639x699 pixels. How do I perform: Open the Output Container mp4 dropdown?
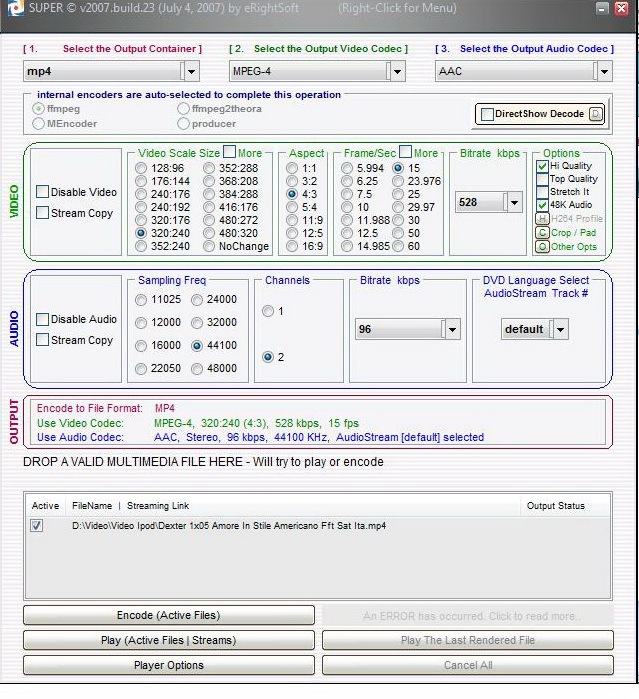coord(190,71)
